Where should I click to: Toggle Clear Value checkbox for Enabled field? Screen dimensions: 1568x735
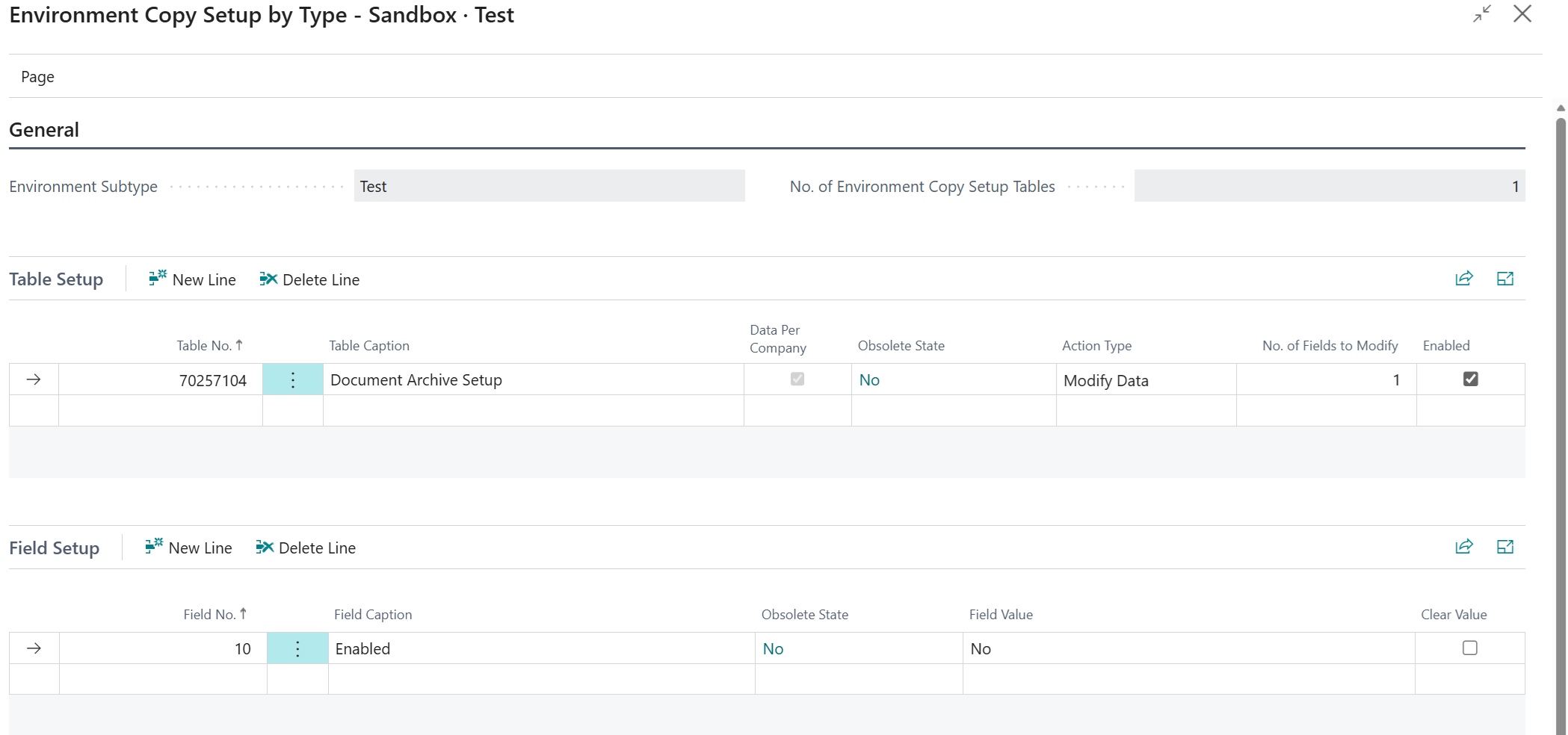[x=1469, y=648]
